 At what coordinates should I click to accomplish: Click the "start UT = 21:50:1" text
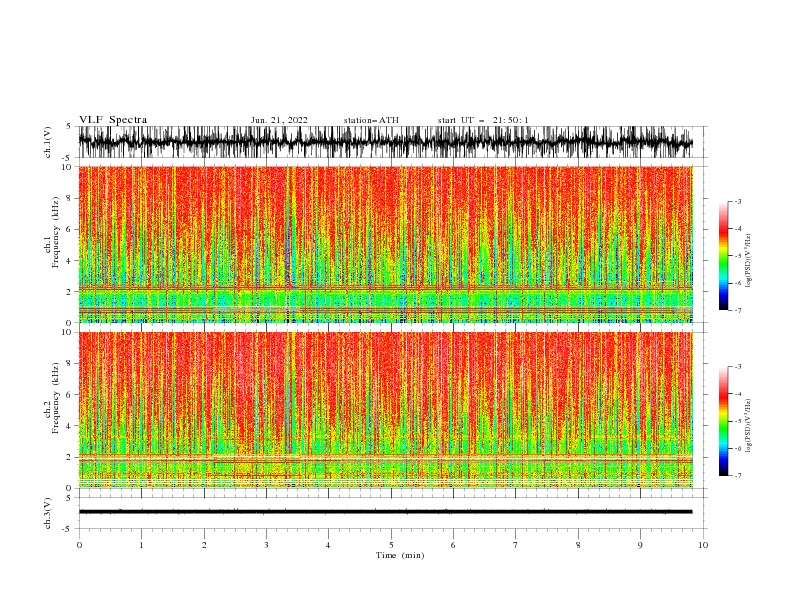coord(483,120)
